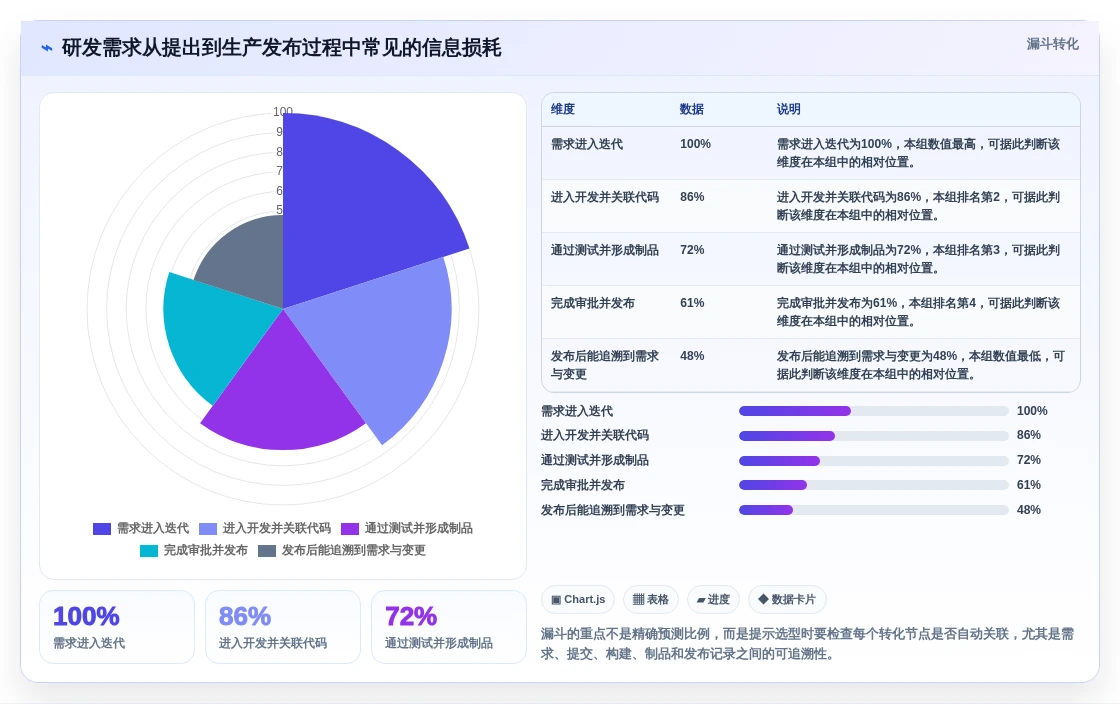Click the 说明 column header
The width and height of the screenshot is (1120, 704).
[x=789, y=109]
